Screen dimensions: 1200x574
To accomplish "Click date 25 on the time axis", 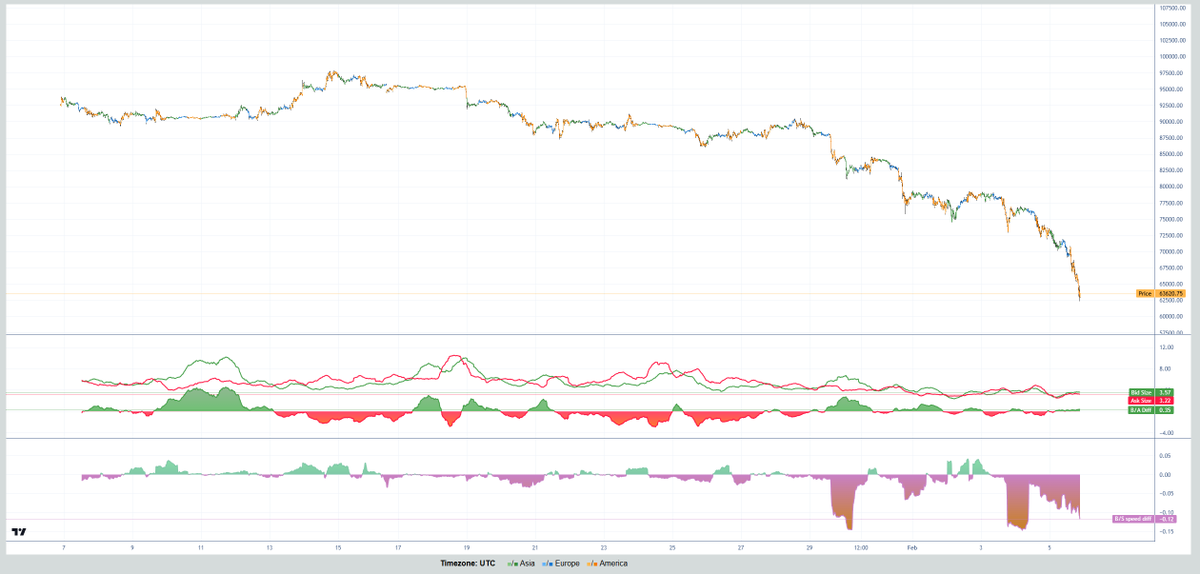I will (673, 548).
